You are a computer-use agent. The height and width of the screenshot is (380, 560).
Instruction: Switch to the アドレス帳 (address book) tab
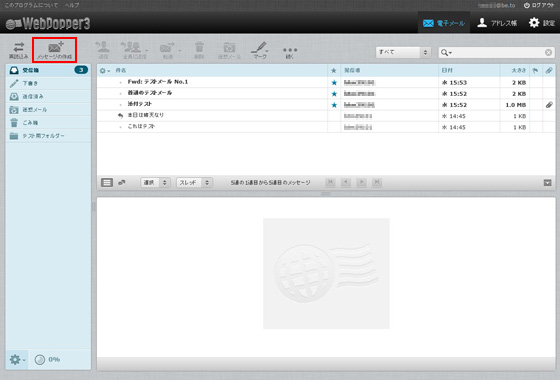click(x=498, y=23)
